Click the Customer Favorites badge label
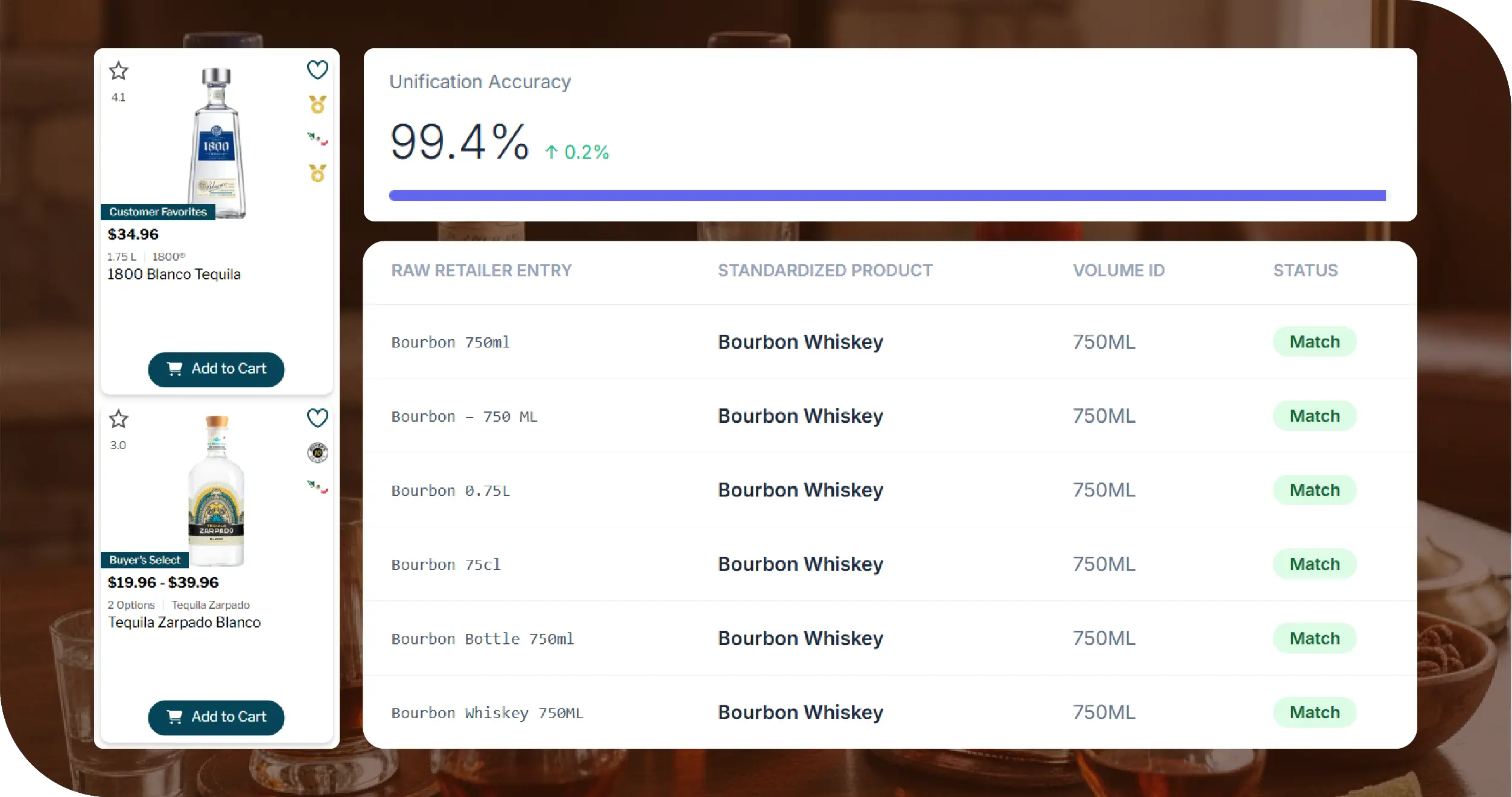Image resolution: width=1512 pixels, height=797 pixels. 158,212
